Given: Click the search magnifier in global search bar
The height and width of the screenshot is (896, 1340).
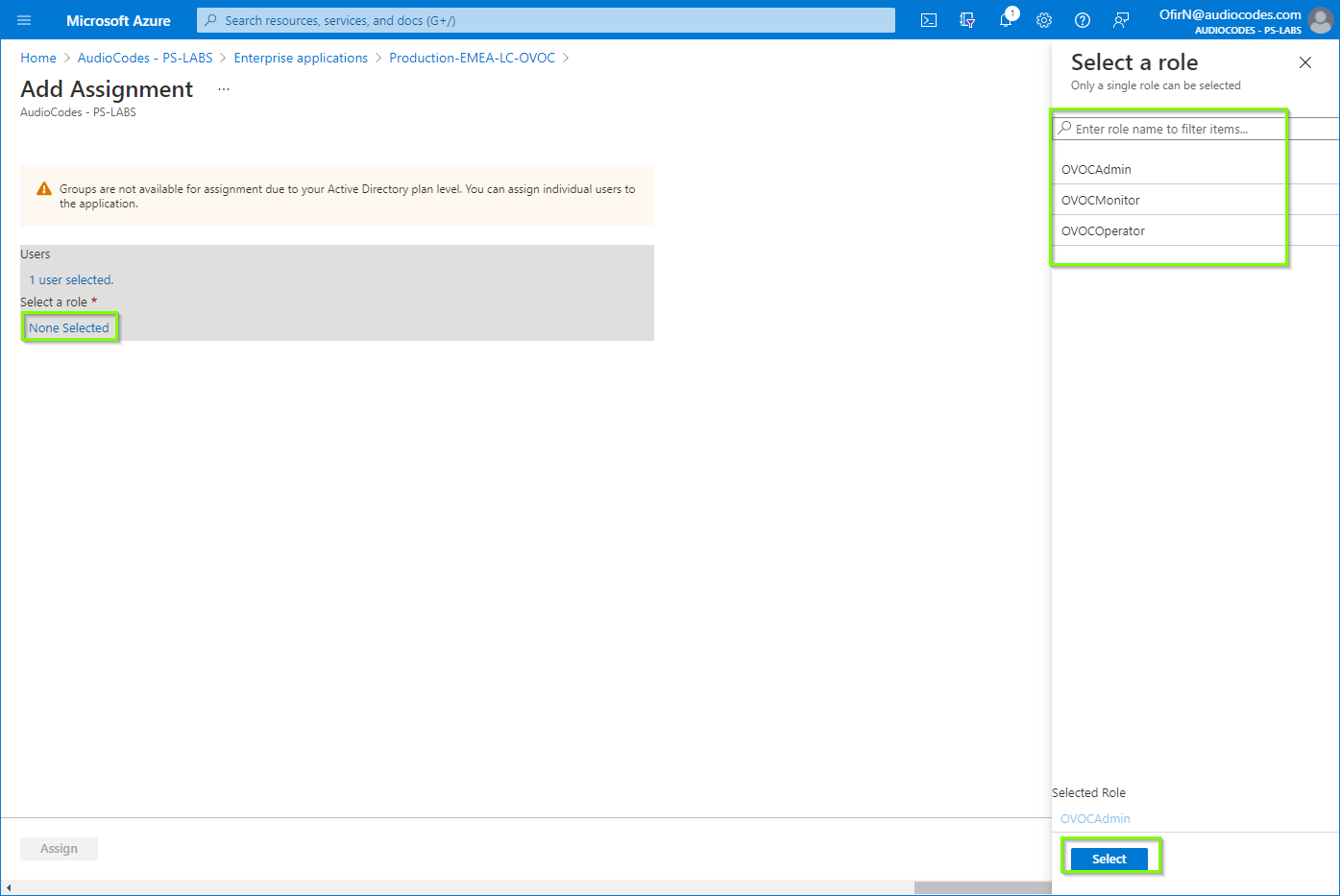Looking at the screenshot, I should pos(211,20).
